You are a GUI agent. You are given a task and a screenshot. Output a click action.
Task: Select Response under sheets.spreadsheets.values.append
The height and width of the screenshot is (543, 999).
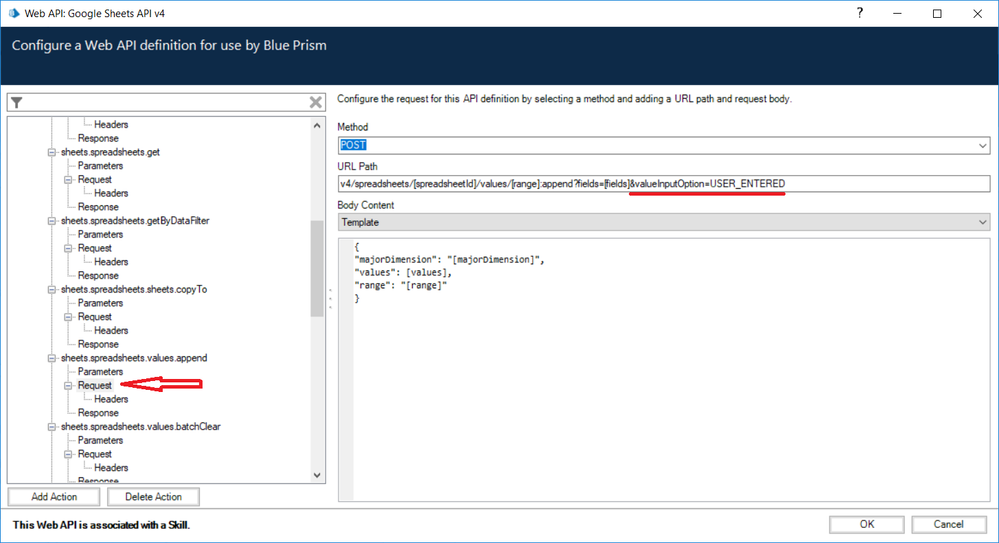pyautogui.click(x=98, y=413)
